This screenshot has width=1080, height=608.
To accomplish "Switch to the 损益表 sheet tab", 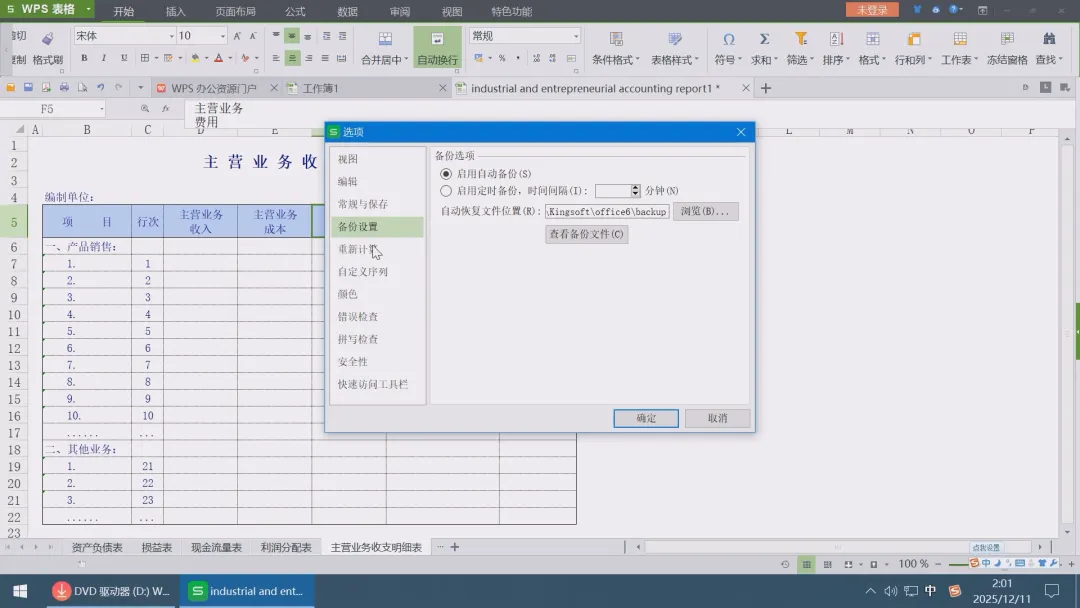I will [x=156, y=547].
